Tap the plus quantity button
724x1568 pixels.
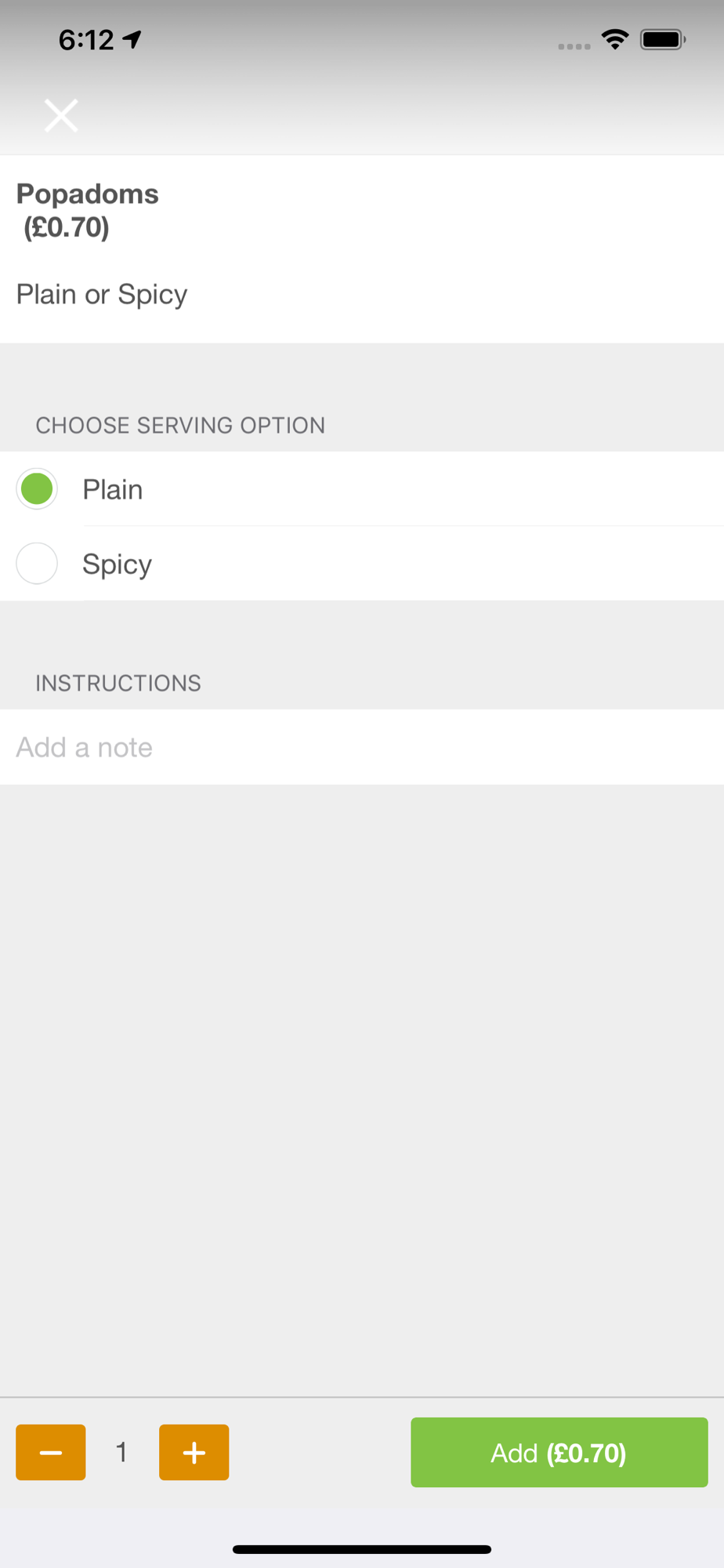point(194,1452)
